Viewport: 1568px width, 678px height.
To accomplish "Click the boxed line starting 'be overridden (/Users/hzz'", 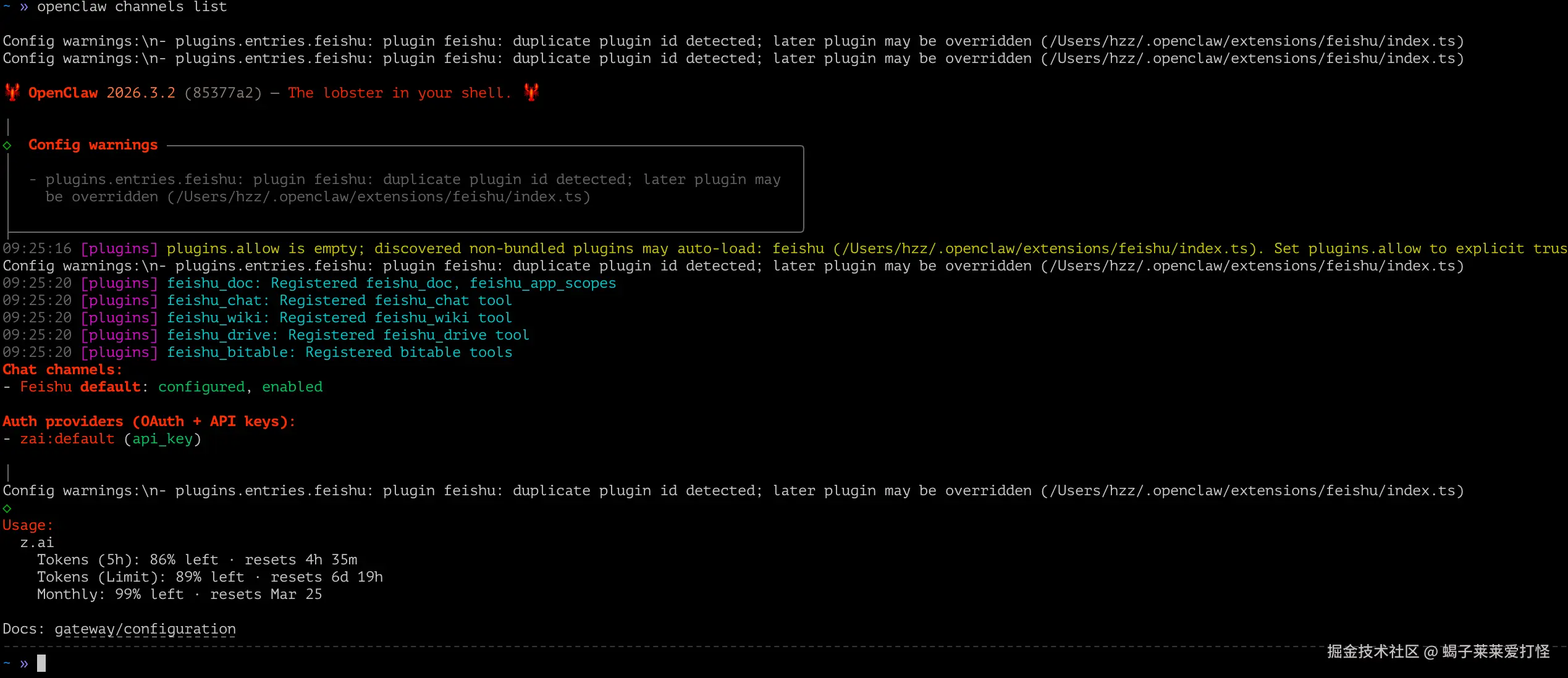I will 318,197.
